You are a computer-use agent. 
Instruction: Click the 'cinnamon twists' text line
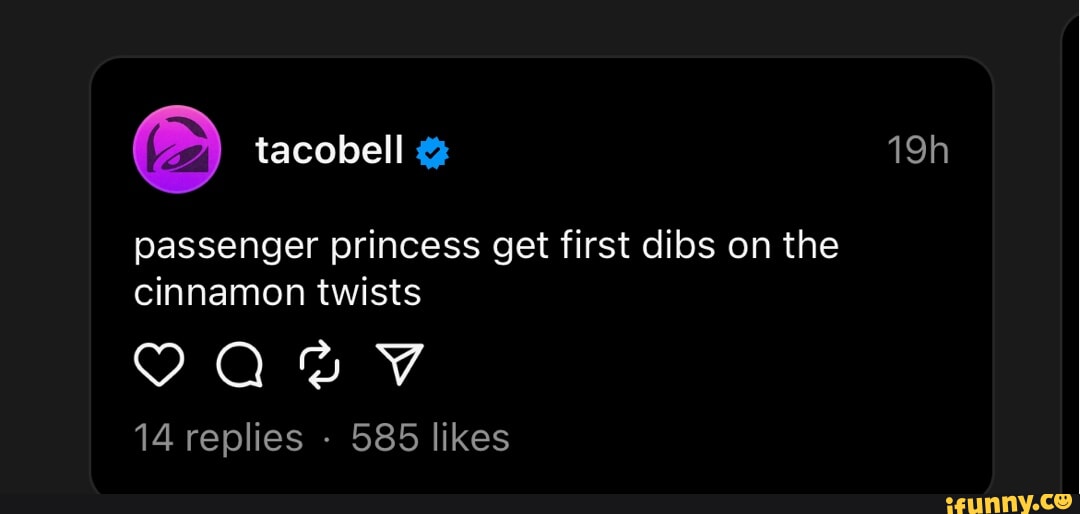277,292
